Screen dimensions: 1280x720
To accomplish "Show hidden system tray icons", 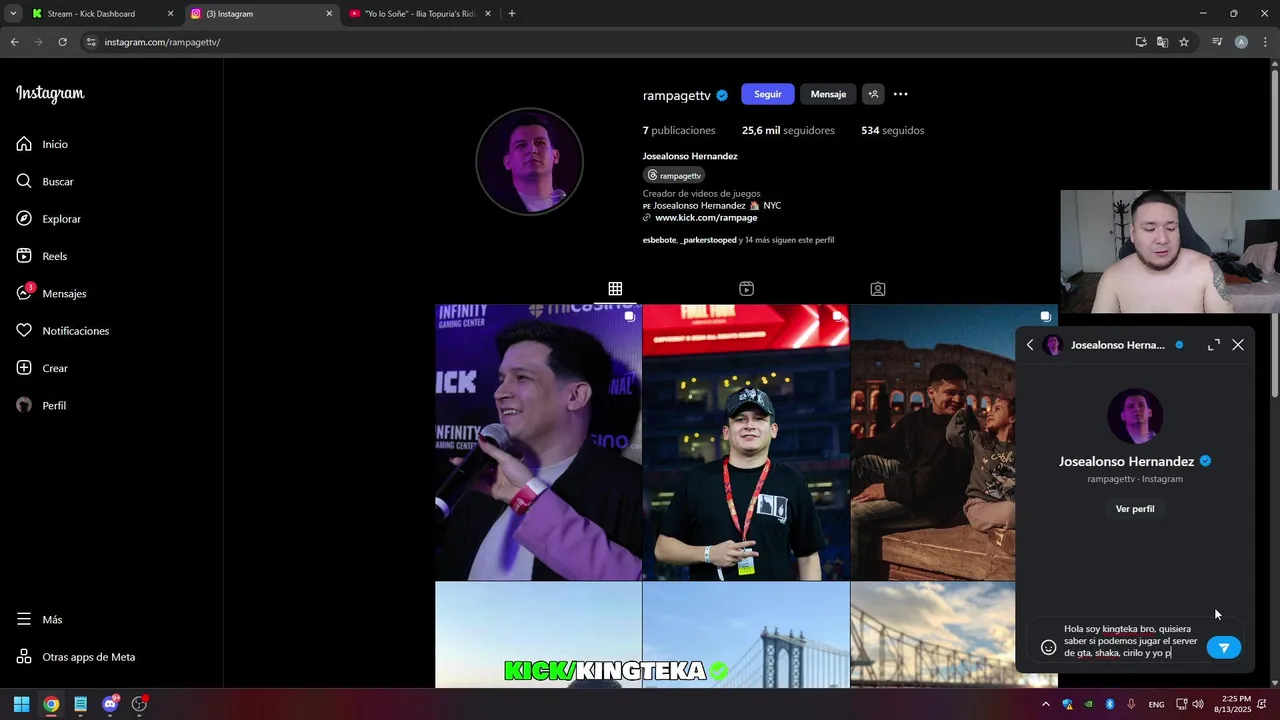I will pos(1046,704).
